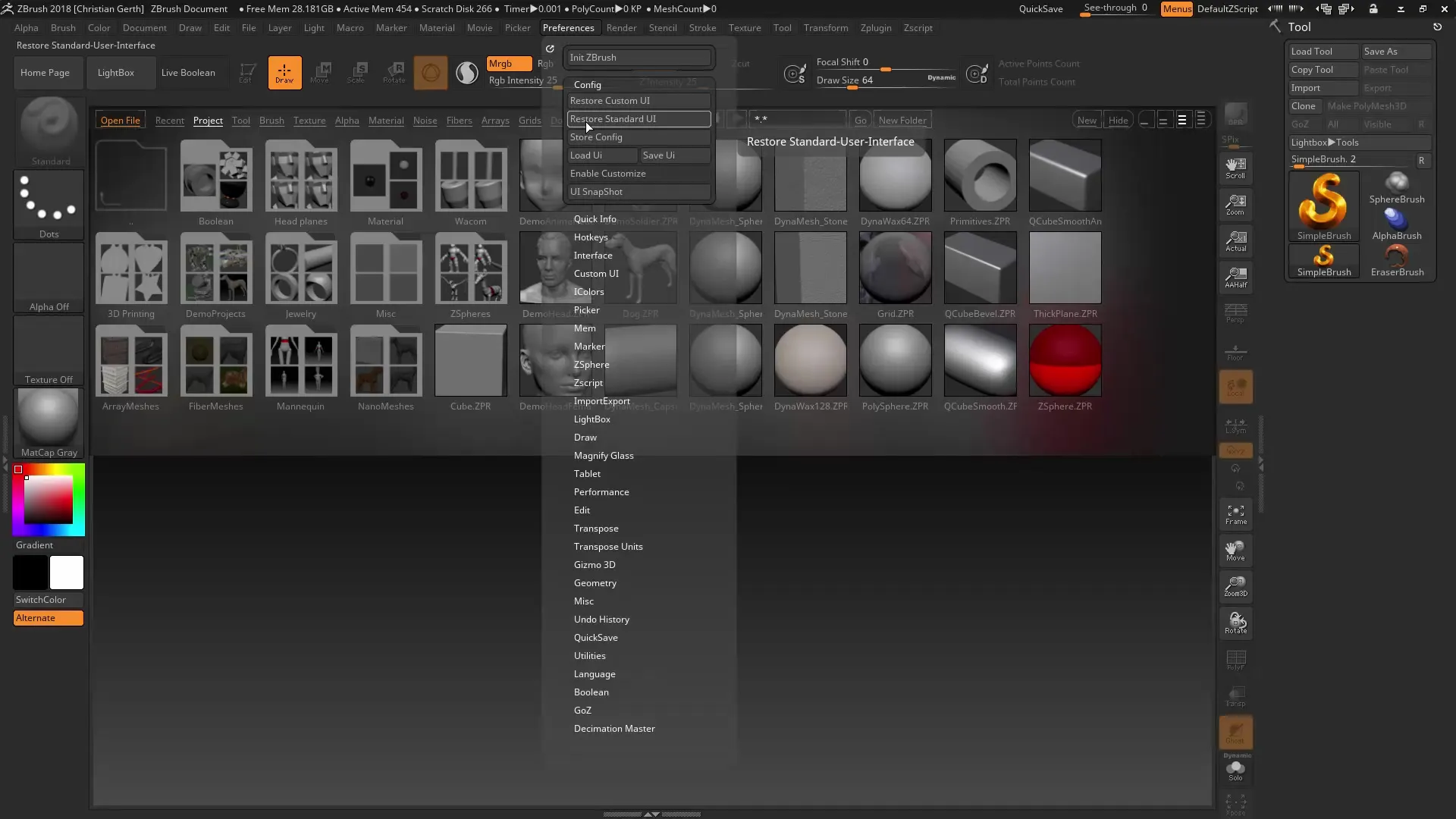The height and width of the screenshot is (819, 1456).
Task: Toggle the Menus button in title bar
Action: [1176, 9]
